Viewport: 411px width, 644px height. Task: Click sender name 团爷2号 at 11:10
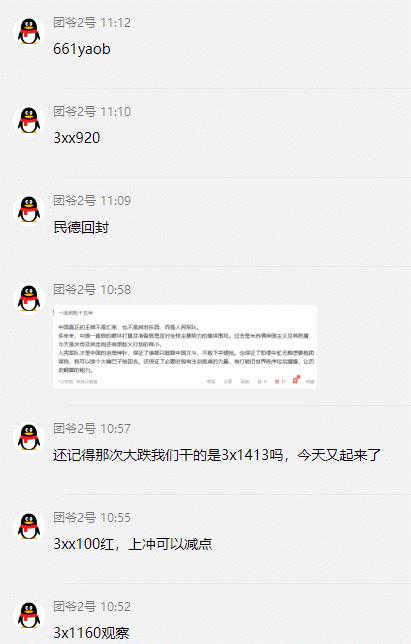tap(74, 112)
